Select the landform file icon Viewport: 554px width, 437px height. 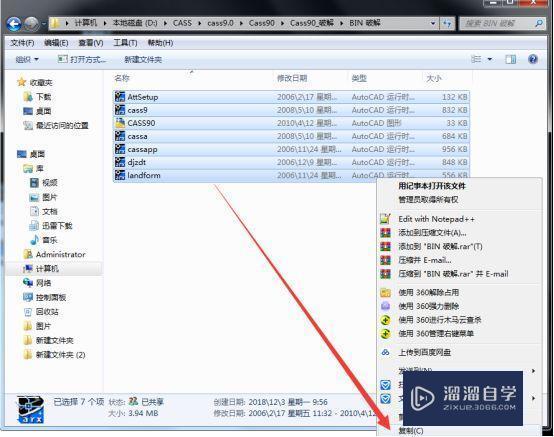(120, 175)
